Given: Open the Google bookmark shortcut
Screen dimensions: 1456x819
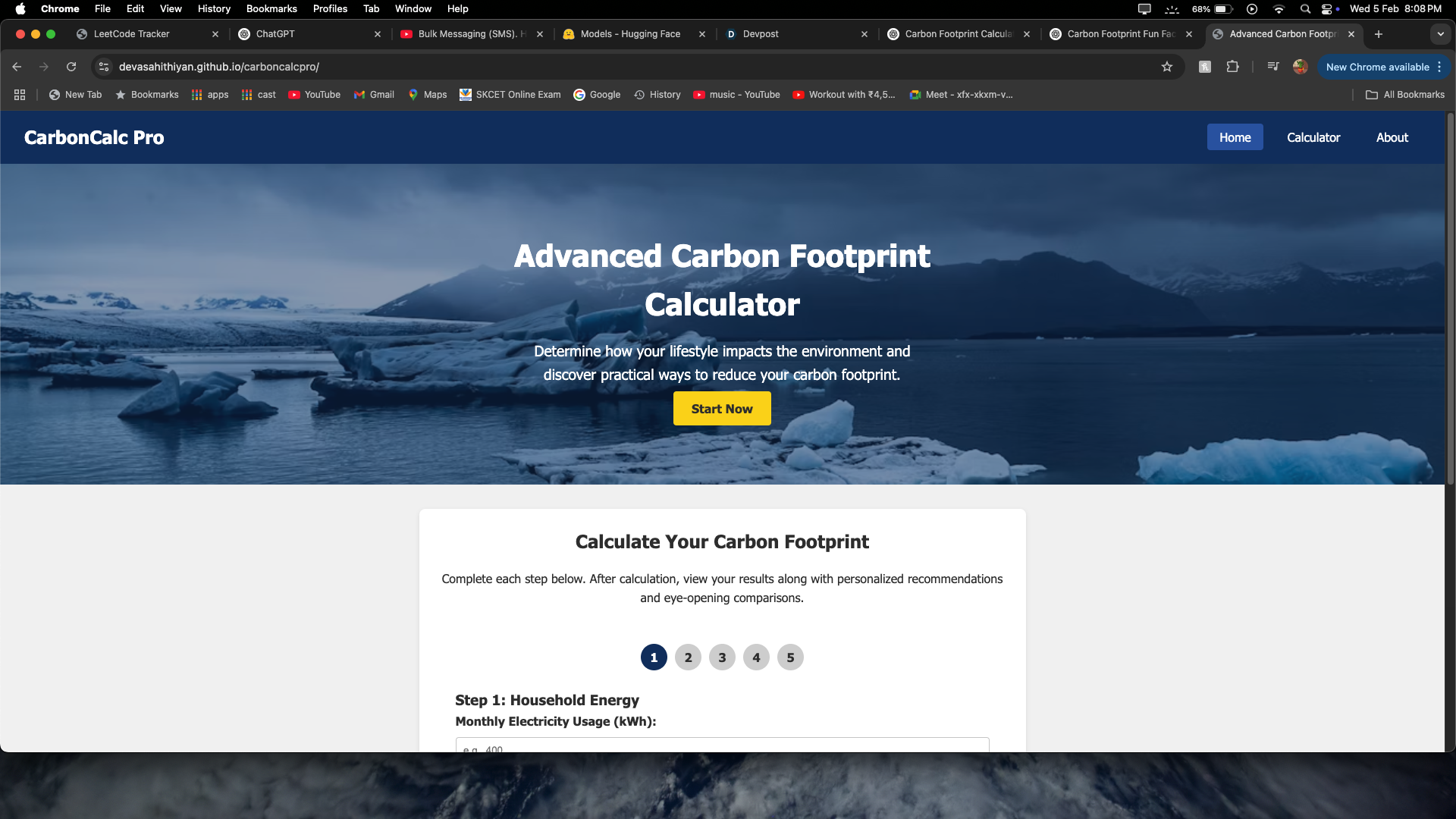Looking at the screenshot, I should click(x=597, y=95).
